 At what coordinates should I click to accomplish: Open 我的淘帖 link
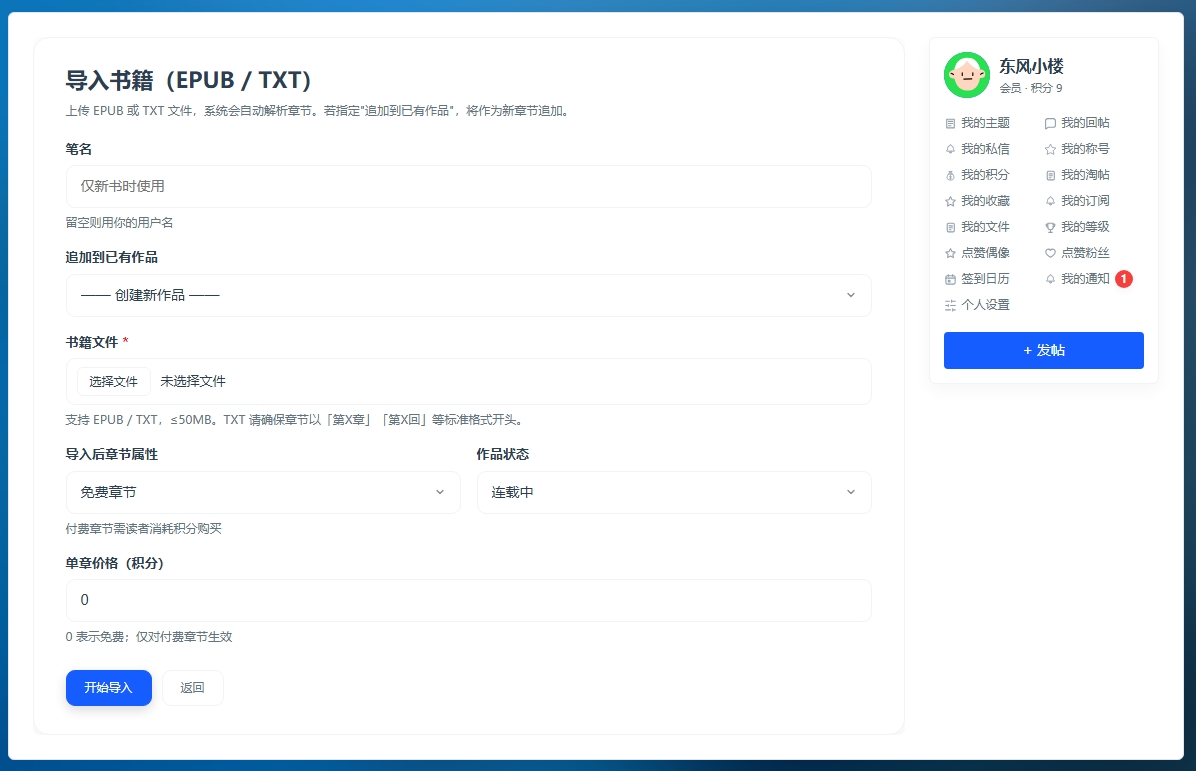click(x=1085, y=175)
